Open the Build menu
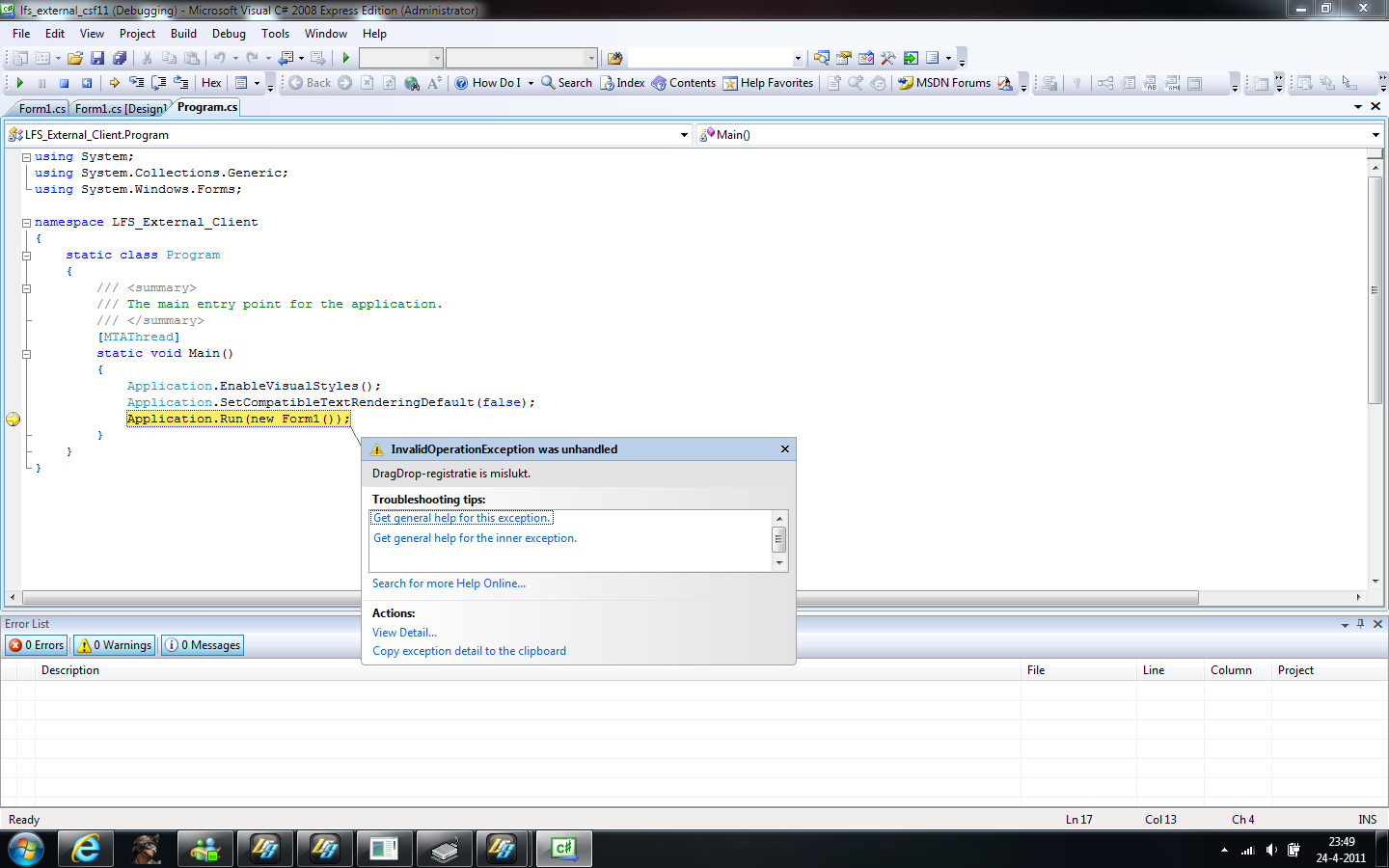The width and height of the screenshot is (1389, 868). tap(183, 34)
